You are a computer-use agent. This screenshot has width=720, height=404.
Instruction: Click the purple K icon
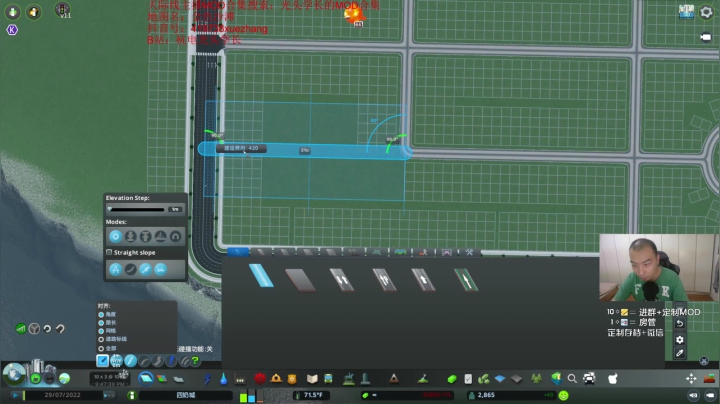pos(12,30)
